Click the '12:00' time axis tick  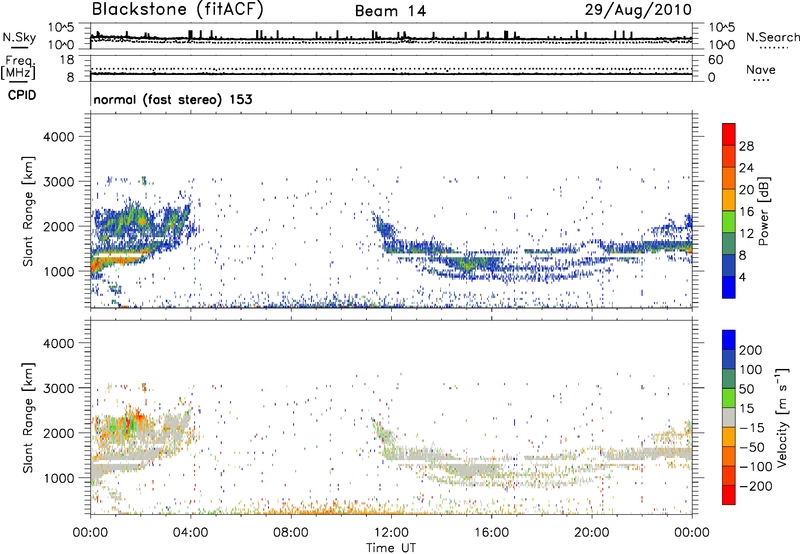coord(391,533)
